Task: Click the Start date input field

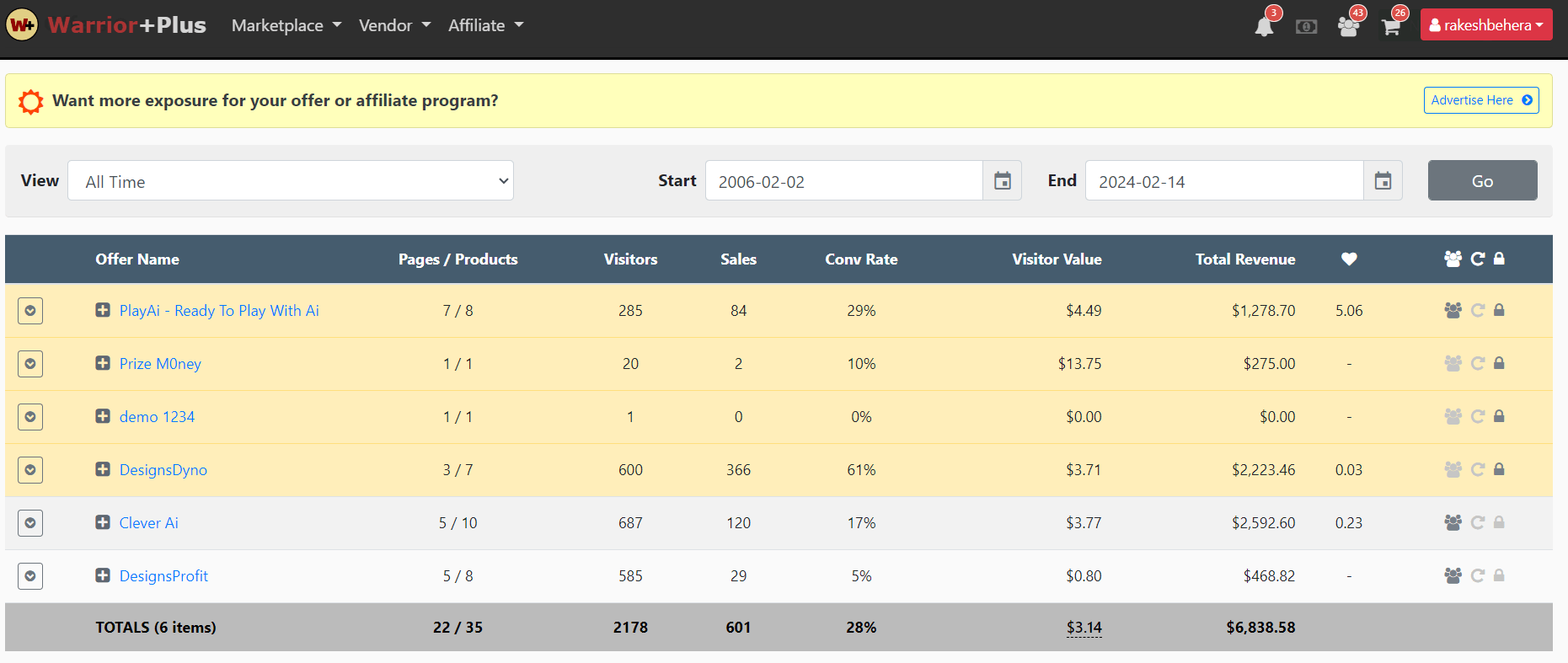Action: click(x=844, y=180)
